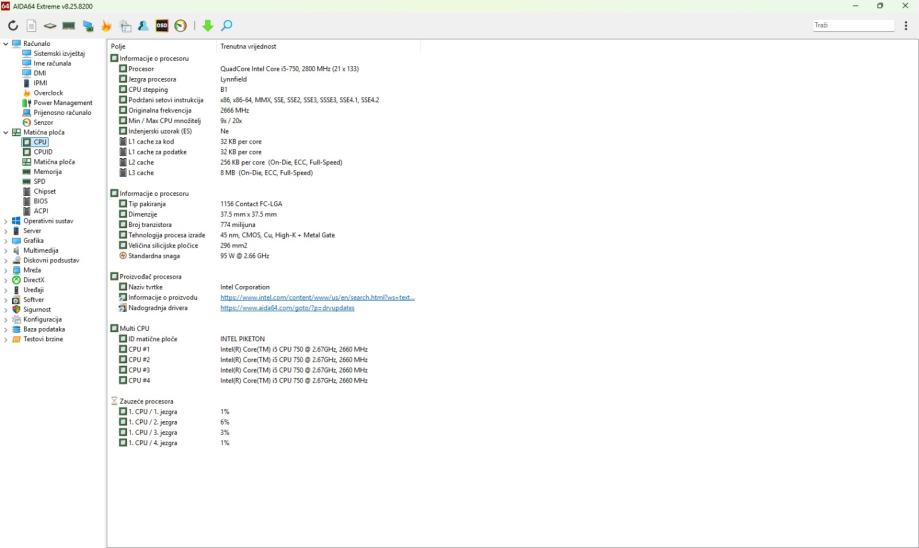Launch the memory module benchmark toolbar icon
Screen dimensions: 919x548
pyautogui.click(x=69, y=25)
